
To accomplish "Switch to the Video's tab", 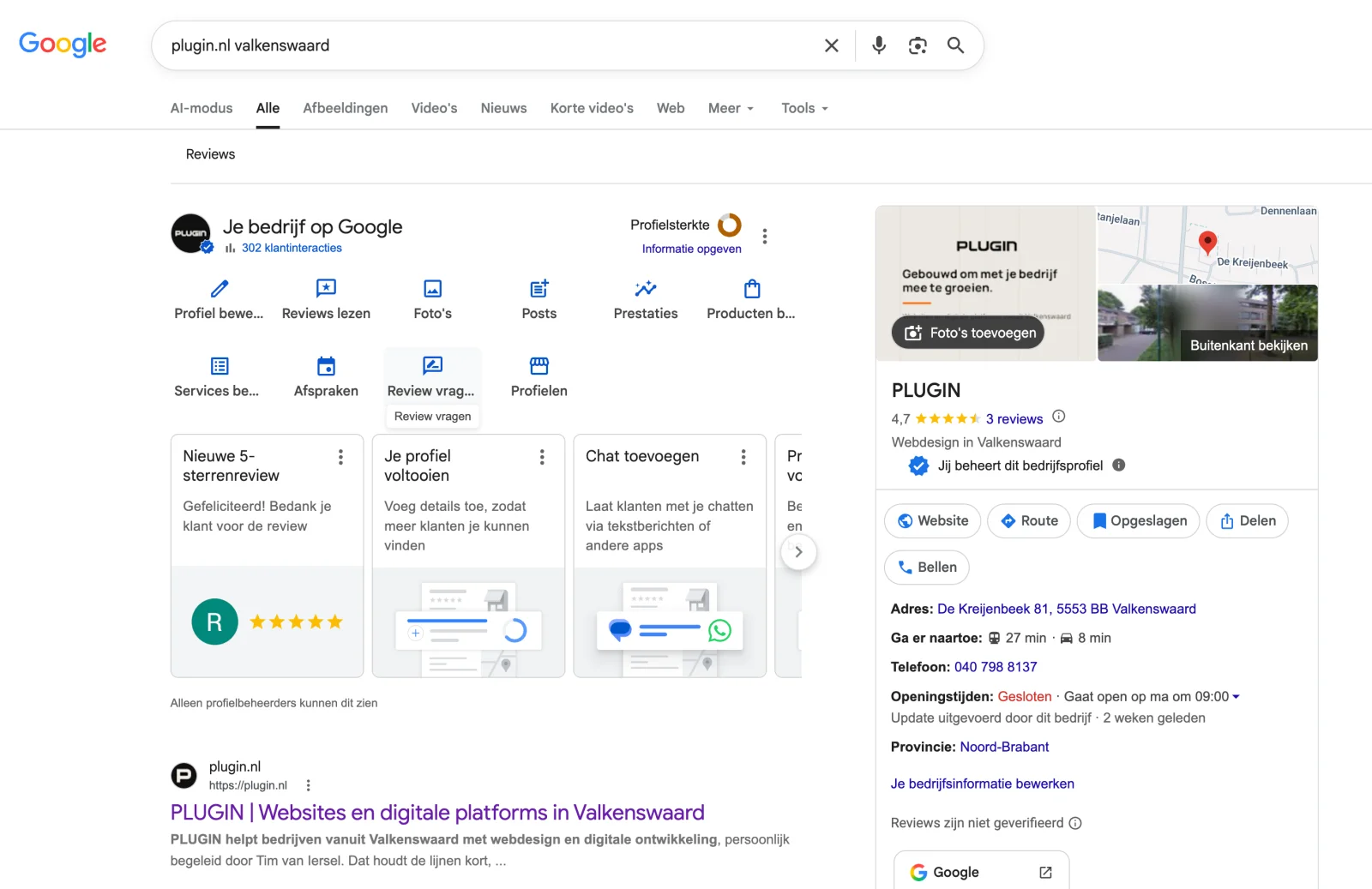I will coord(434,108).
